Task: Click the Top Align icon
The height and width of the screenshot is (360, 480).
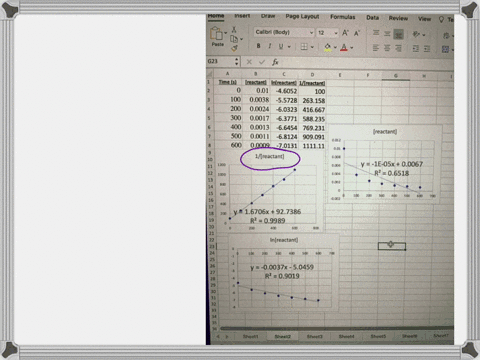Action: pyautogui.click(x=376, y=33)
